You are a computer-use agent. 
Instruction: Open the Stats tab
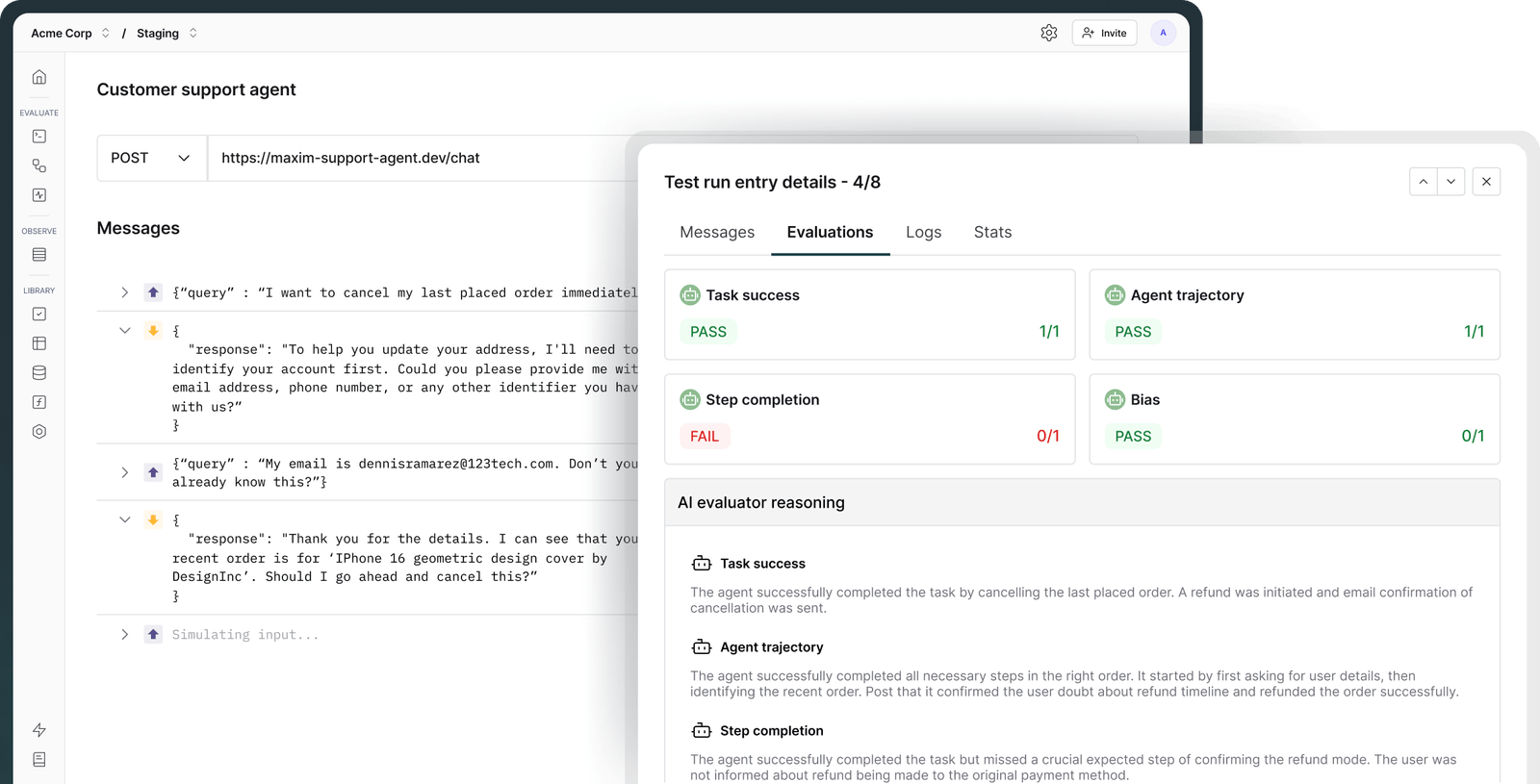(992, 232)
